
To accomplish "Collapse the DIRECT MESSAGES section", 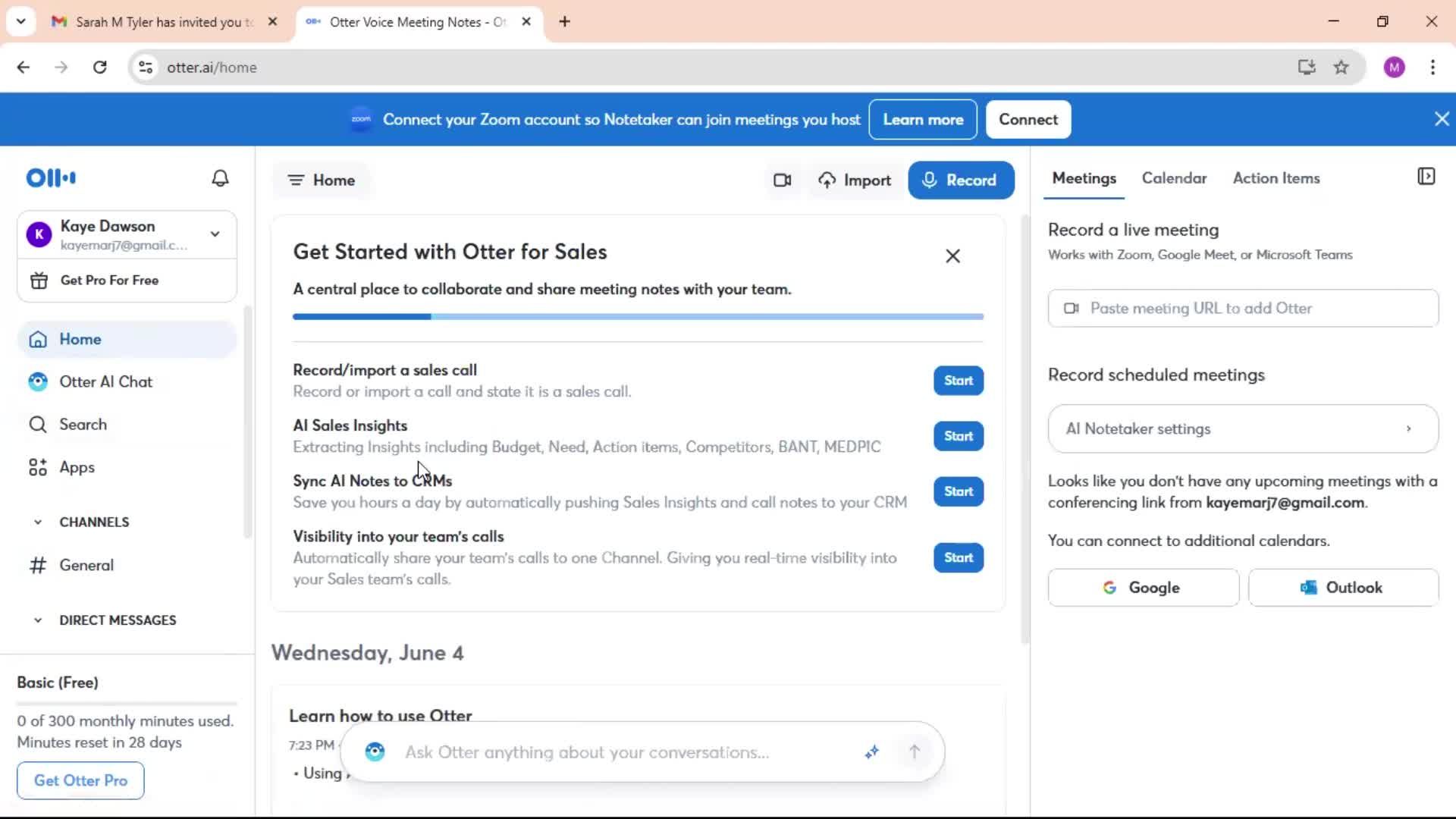I will [x=38, y=620].
